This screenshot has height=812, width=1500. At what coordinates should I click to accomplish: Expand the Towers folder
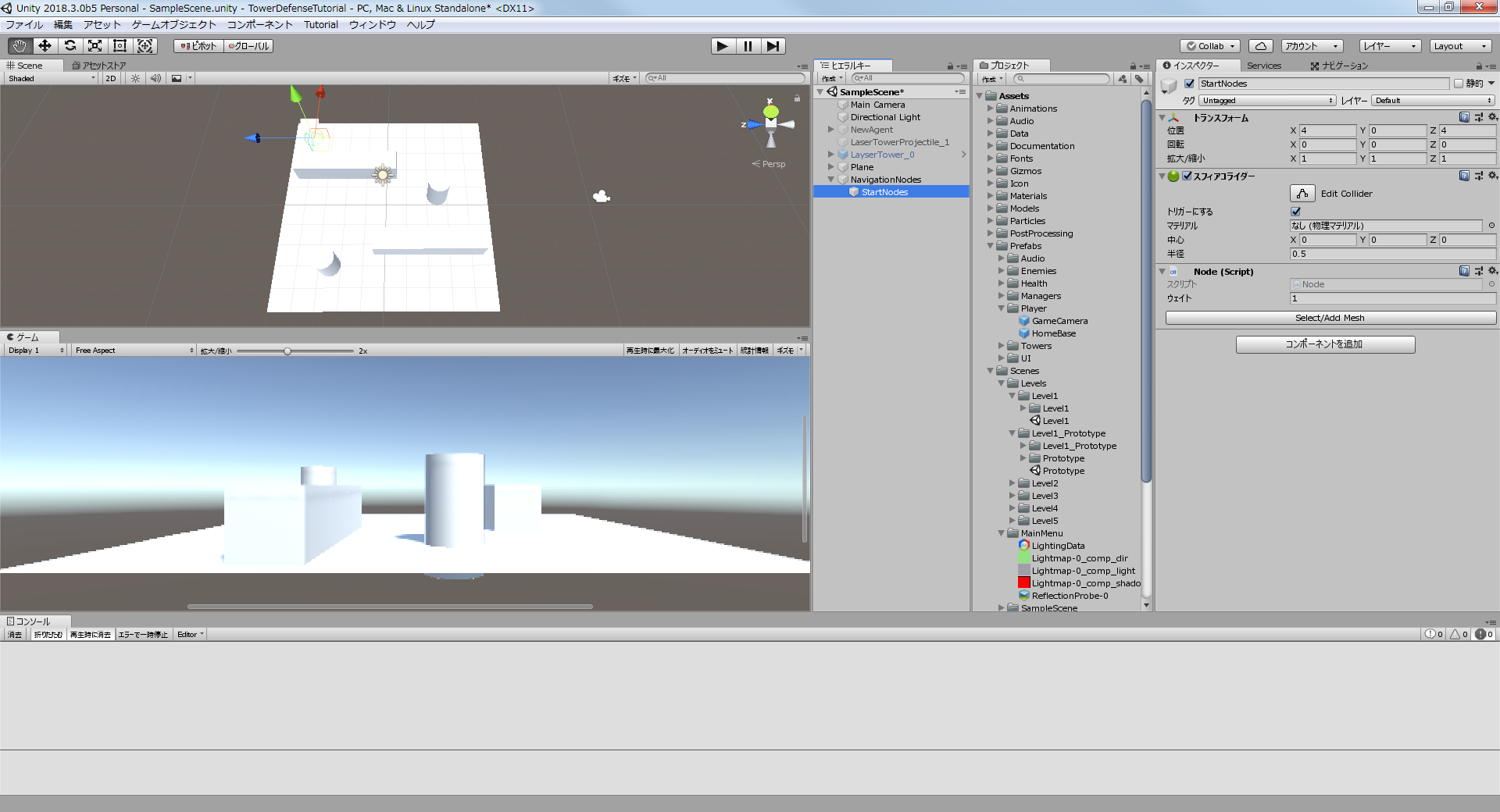point(1001,346)
